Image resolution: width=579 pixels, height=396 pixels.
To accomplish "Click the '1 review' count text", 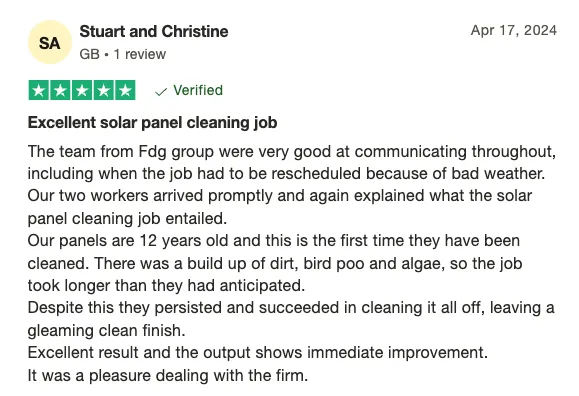I will [x=140, y=54].
